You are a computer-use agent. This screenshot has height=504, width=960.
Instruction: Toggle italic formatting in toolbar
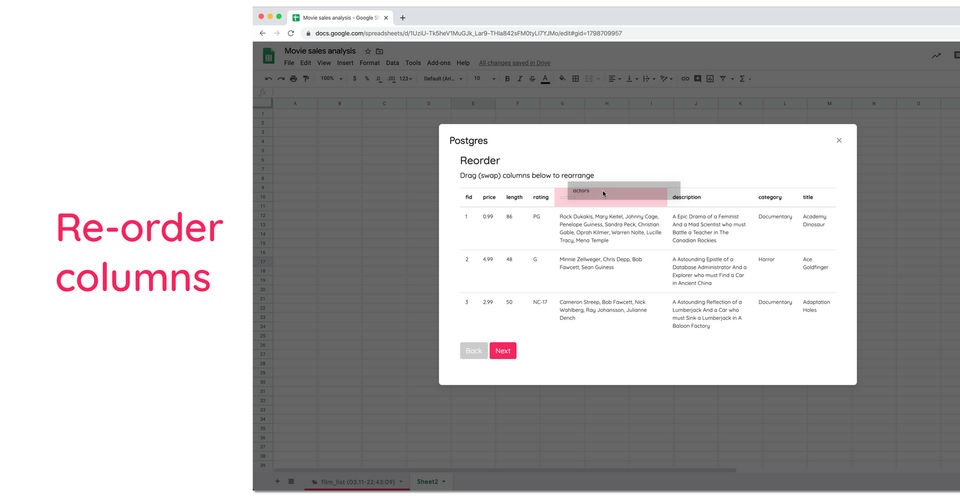[x=520, y=78]
